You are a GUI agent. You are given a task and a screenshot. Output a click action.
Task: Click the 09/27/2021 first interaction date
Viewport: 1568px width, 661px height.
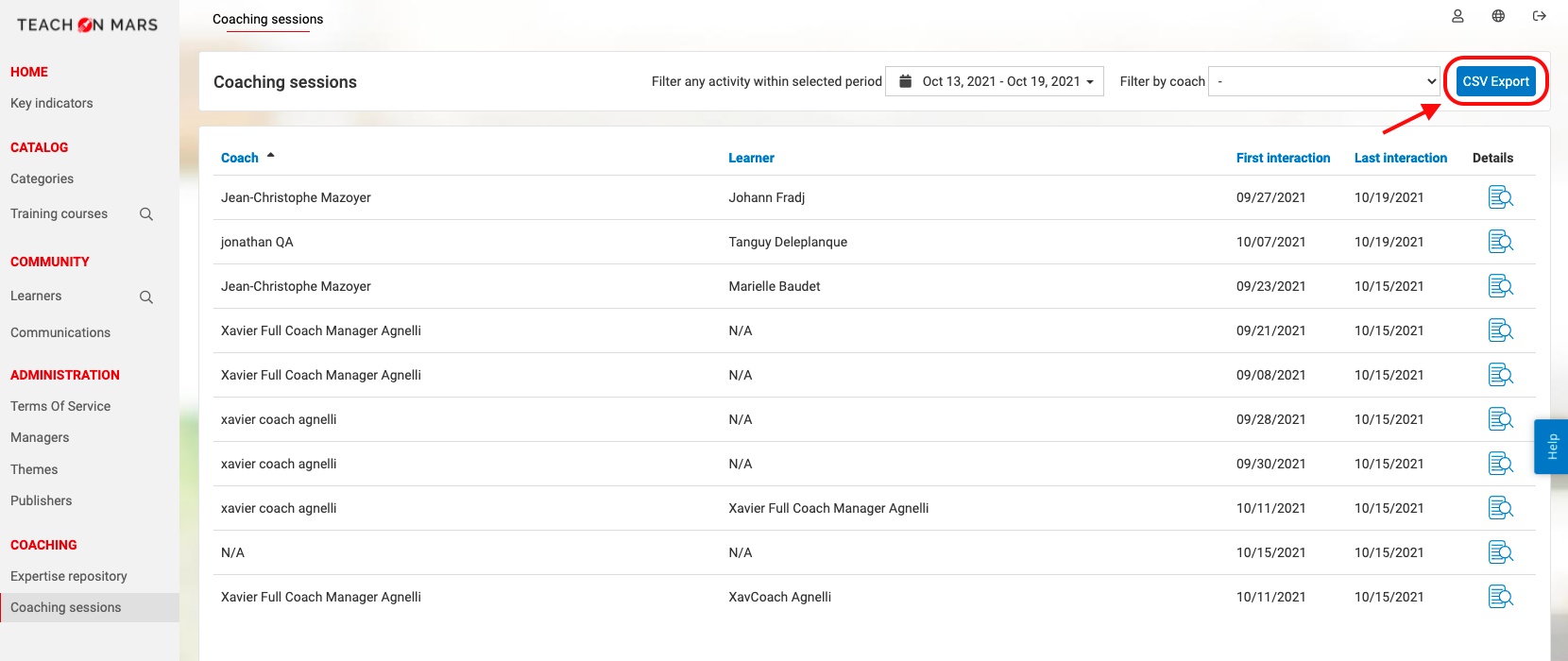pos(1271,197)
